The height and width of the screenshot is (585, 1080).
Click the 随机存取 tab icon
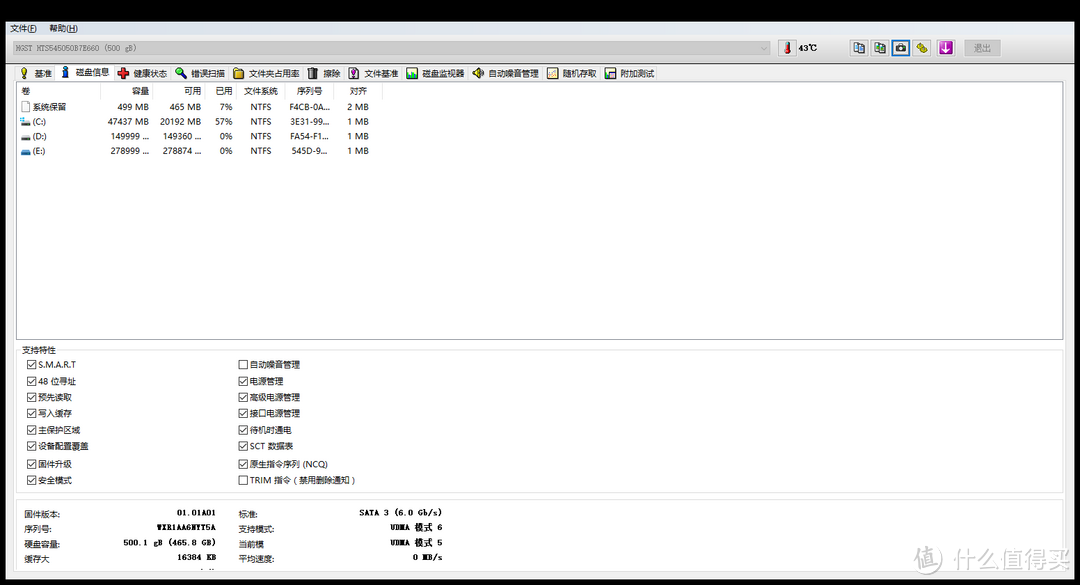click(x=552, y=73)
